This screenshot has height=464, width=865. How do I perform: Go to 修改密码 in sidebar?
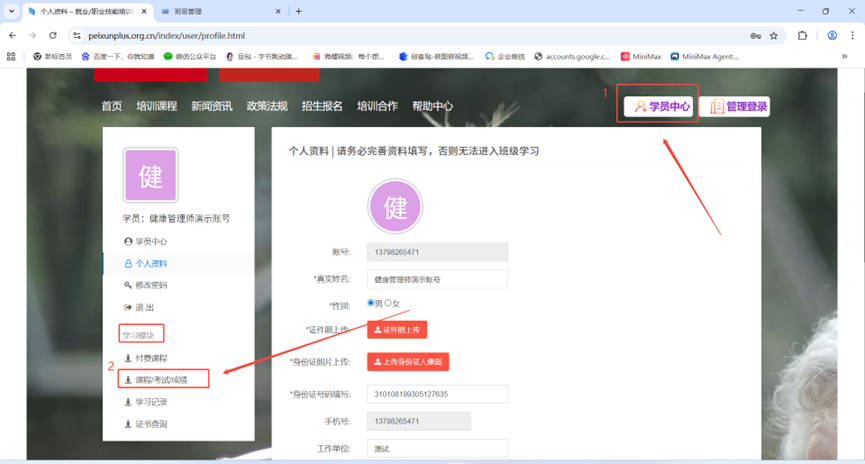pos(151,285)
